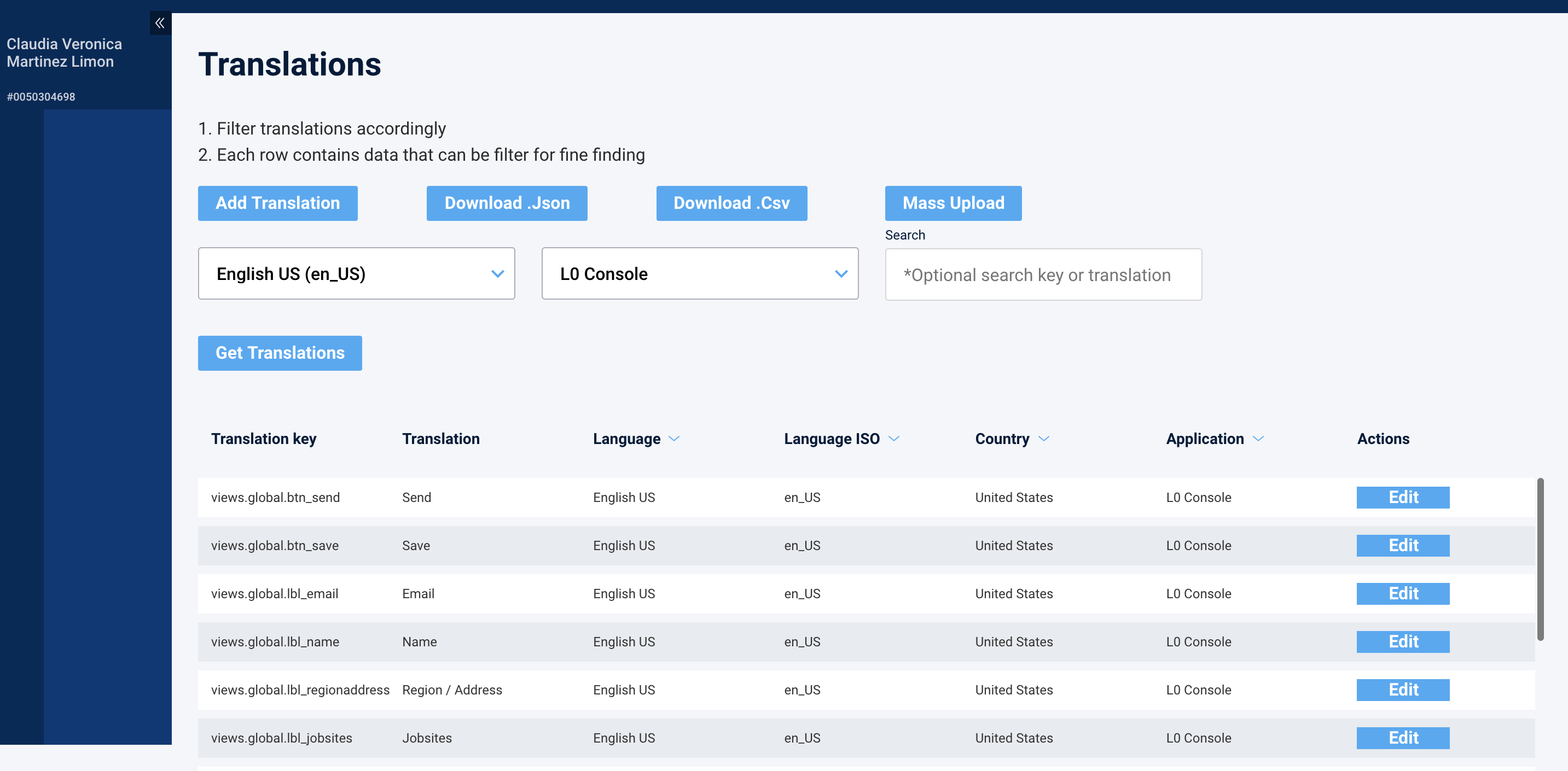The height and width of the screenshot is (771, 1568).
Task: Edit the views.global.lbl_email row
Action: point(1402,593)
